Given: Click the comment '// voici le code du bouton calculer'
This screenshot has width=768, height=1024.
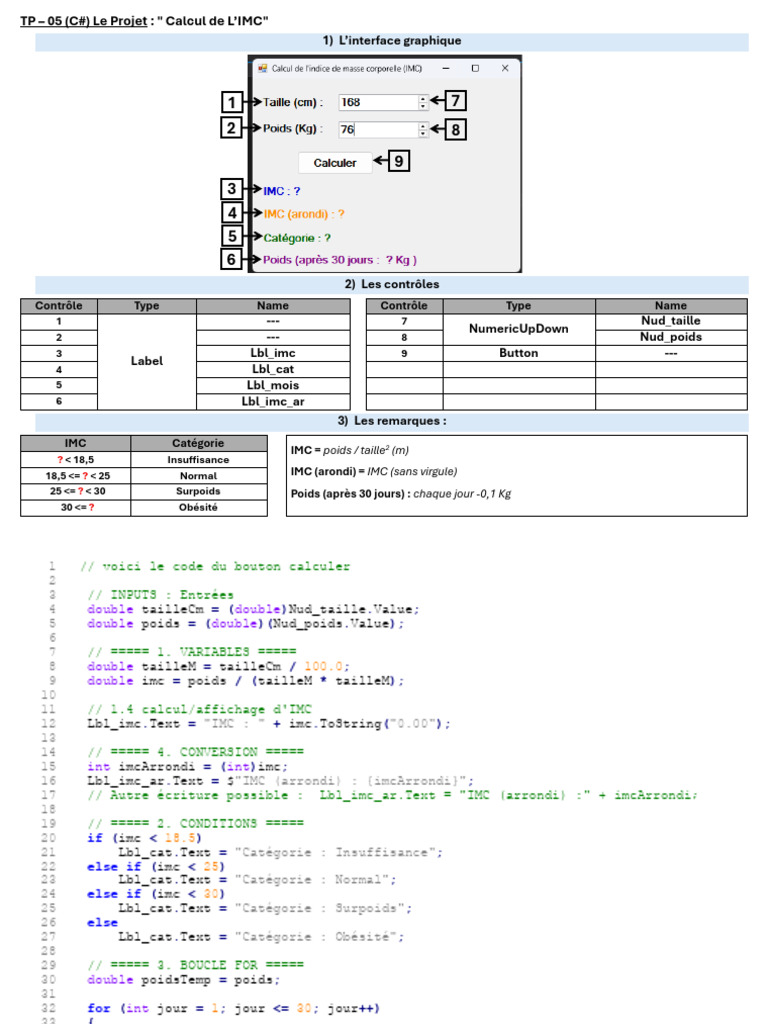Looking at the screenshot, I should (x=215, y=566).
